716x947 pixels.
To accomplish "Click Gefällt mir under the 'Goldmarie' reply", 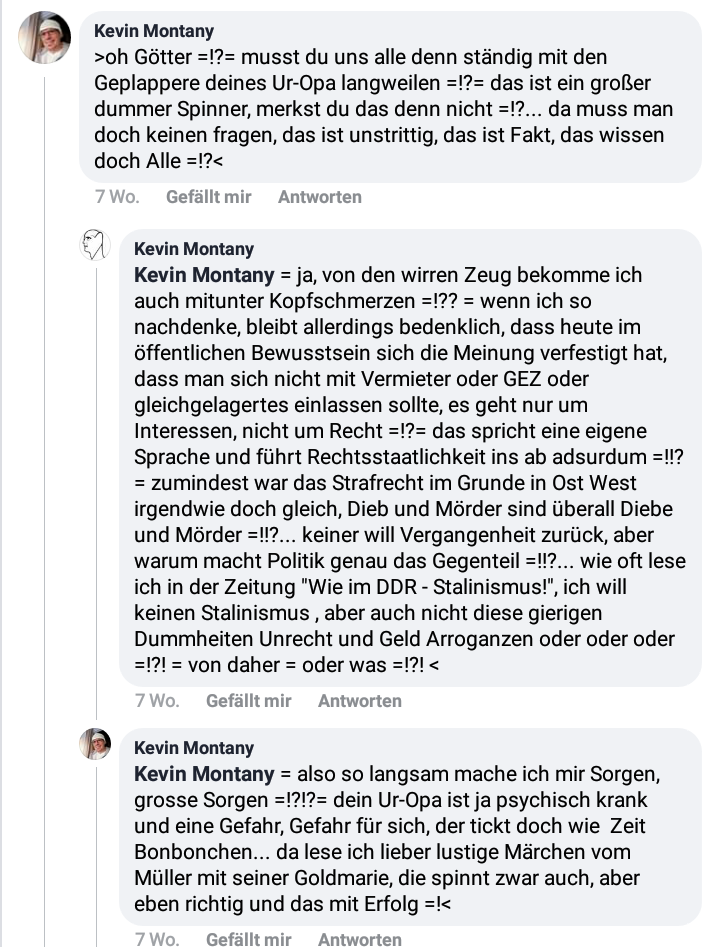I will click(x=248, y=939).
